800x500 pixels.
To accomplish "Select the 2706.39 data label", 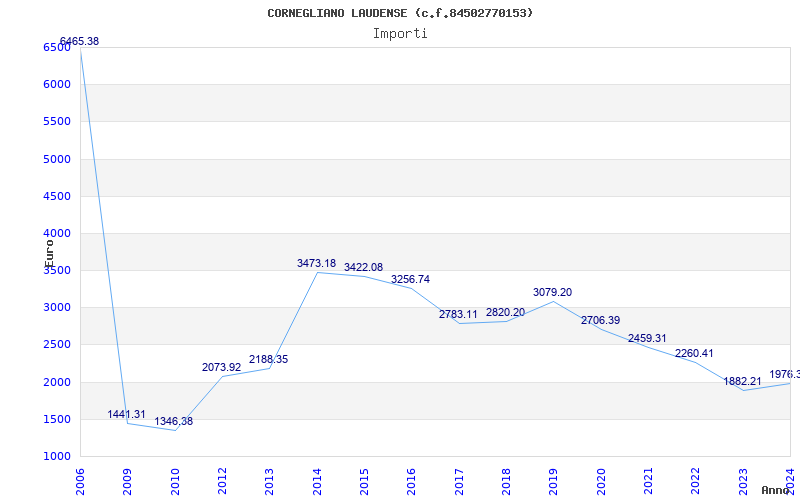I will tap(601, 320).
